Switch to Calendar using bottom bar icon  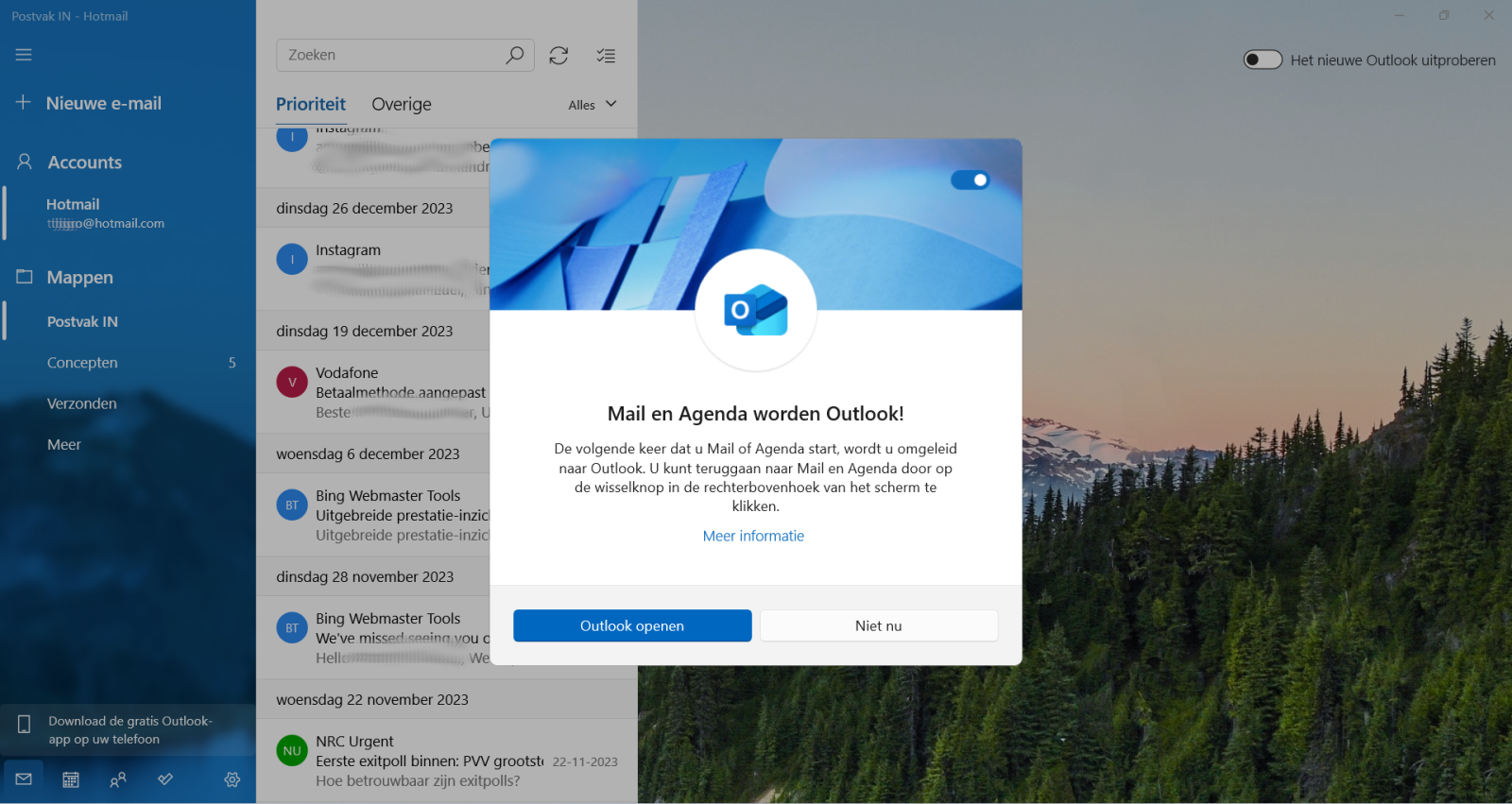click(71, 779)
